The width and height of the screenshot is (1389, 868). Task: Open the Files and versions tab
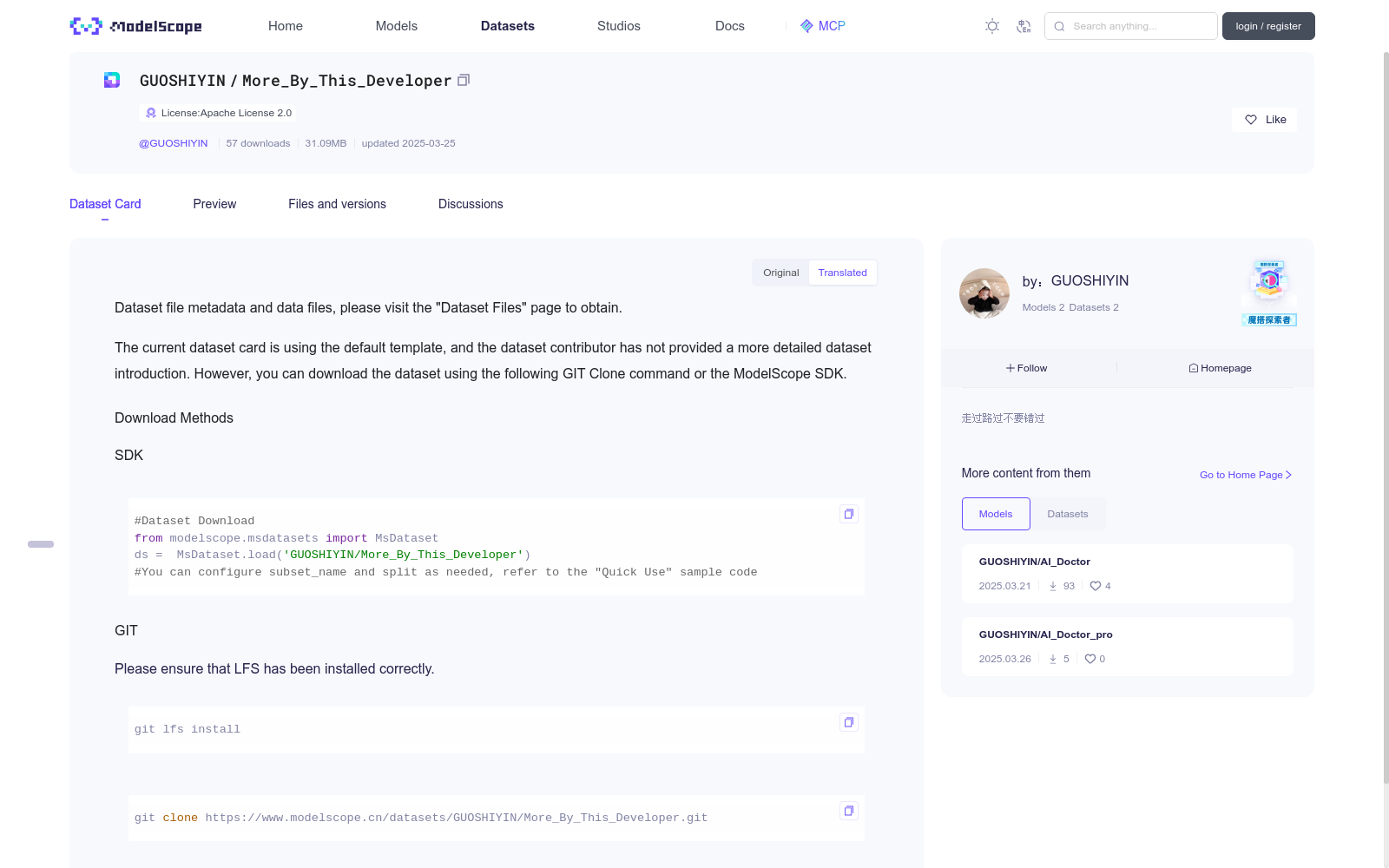pyautogui.click(x=337, y=204)
